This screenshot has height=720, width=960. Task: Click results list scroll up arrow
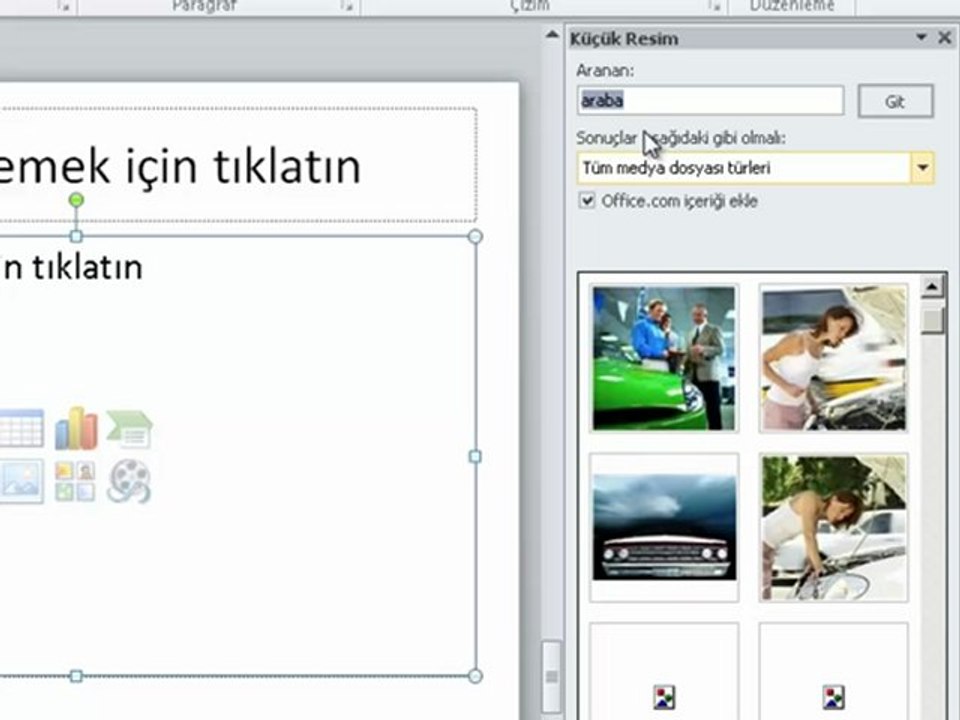(932, 287)
